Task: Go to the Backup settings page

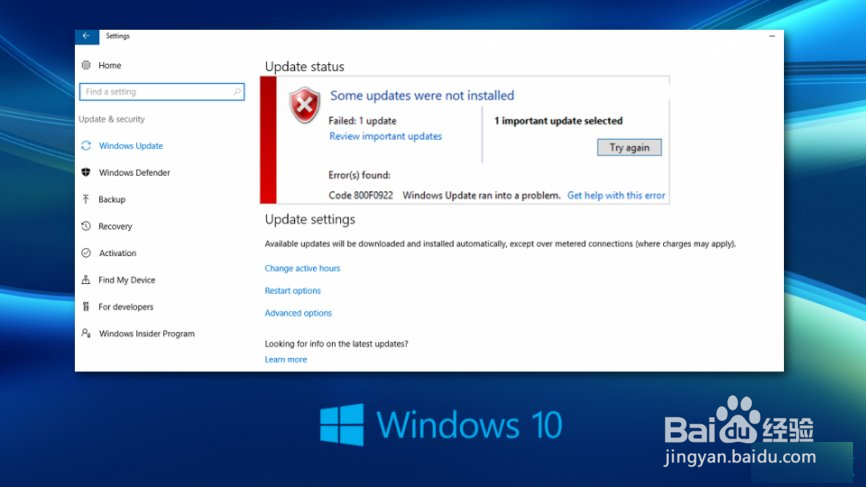Action: tap(112, 199)
